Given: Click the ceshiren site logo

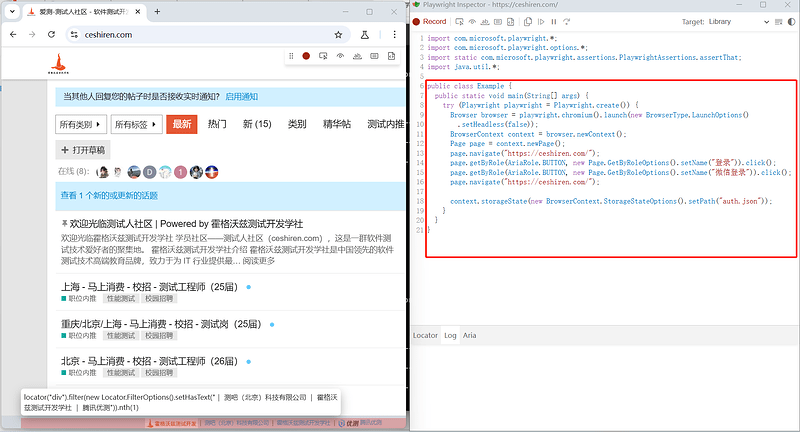Looking at the screenshot, I should click(58, 64).
